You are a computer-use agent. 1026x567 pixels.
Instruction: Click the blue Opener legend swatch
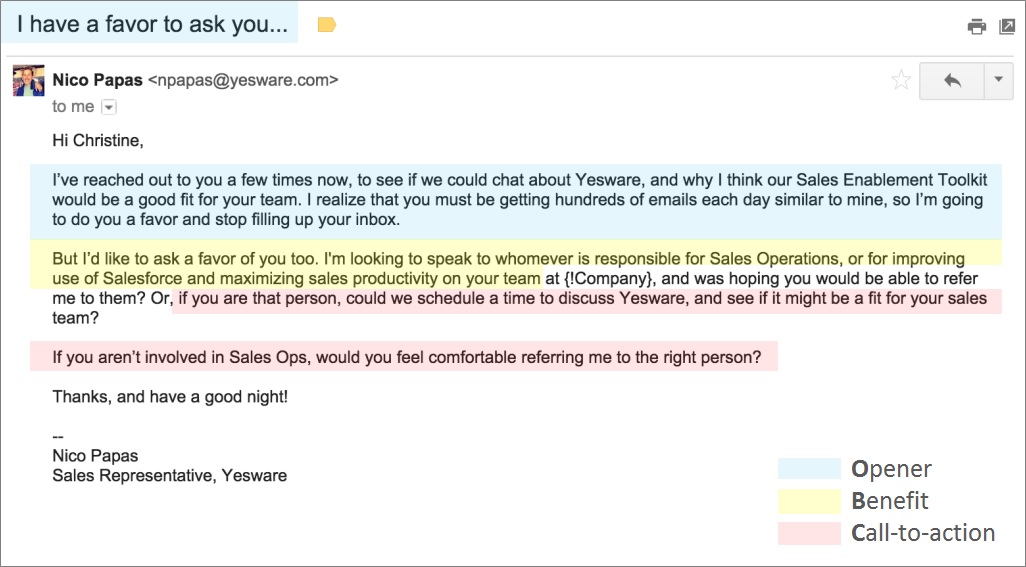[809, 469]
